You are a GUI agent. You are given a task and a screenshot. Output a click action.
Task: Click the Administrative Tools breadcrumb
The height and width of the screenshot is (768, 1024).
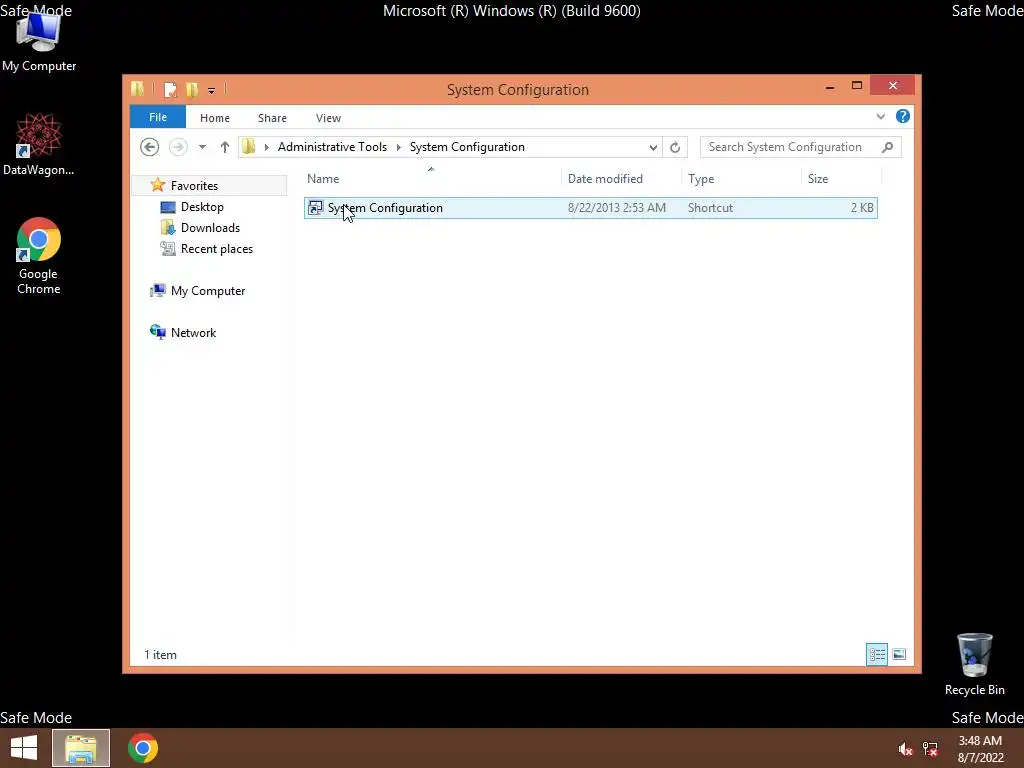point(332,147)
